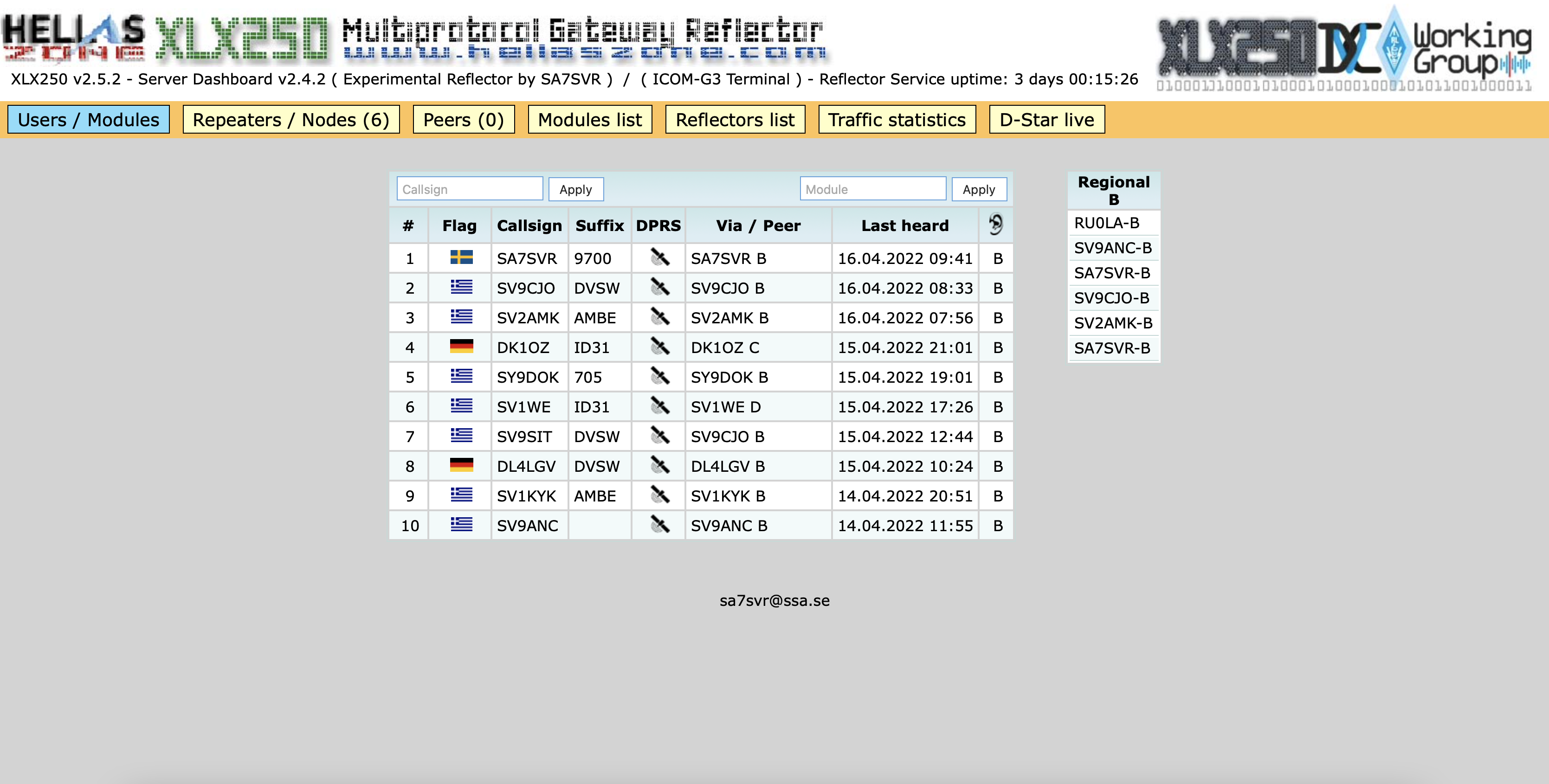Open the D-Star live tab
Screen dimensions: 1549x784
click(1046, 120)
